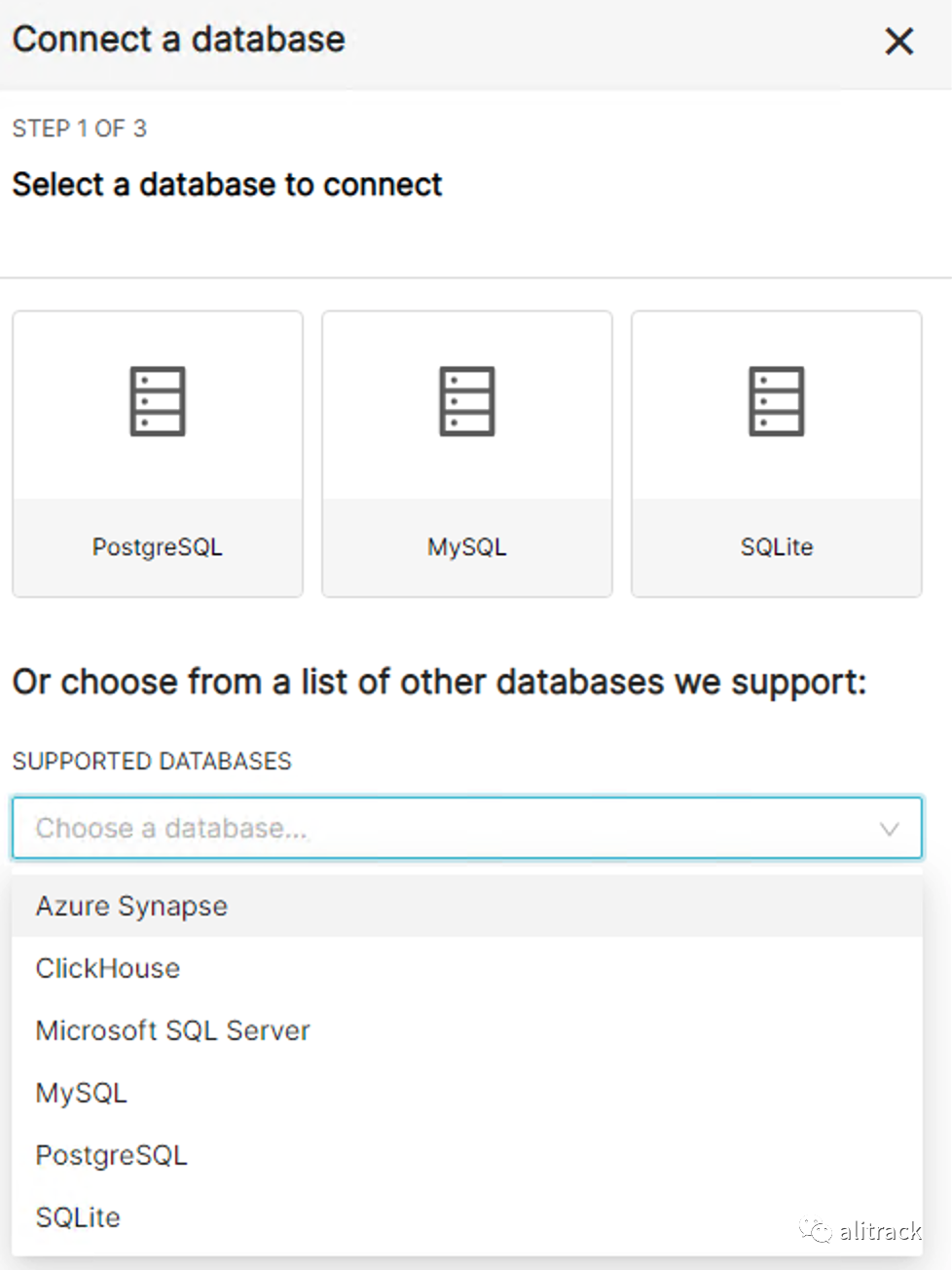Choose Microsoft SQL Server option

(172, 1031)
